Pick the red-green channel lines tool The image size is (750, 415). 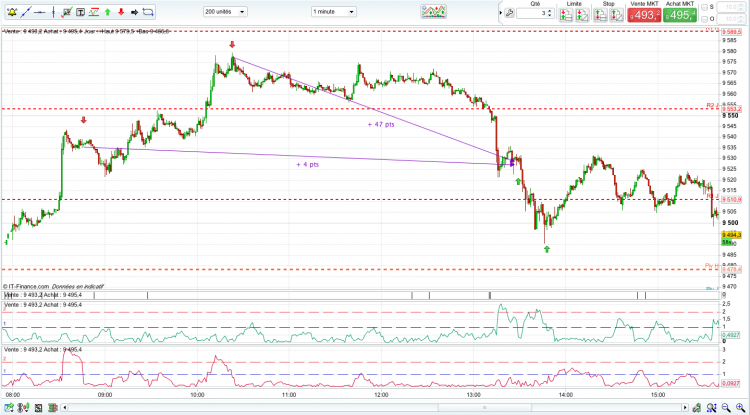(94, 12)
